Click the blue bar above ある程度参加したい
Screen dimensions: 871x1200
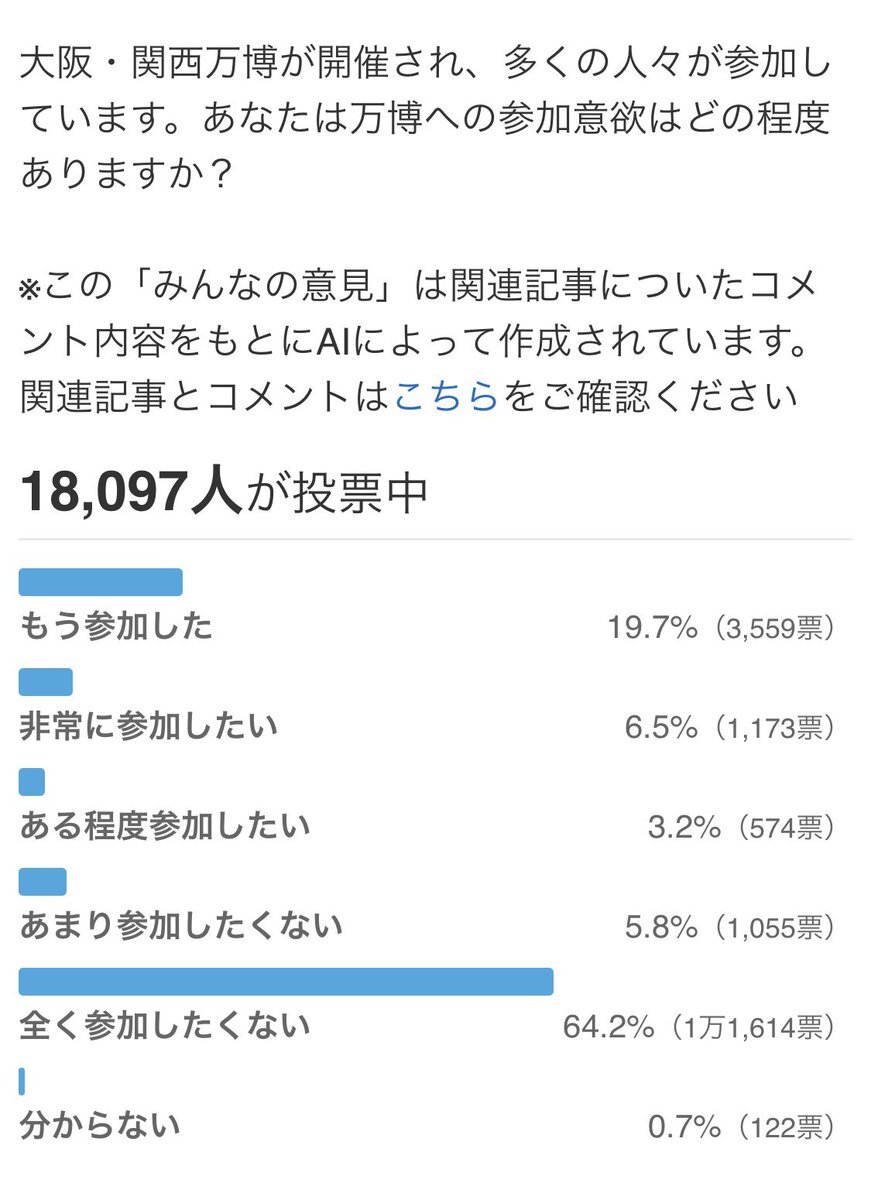pos(32,782)
